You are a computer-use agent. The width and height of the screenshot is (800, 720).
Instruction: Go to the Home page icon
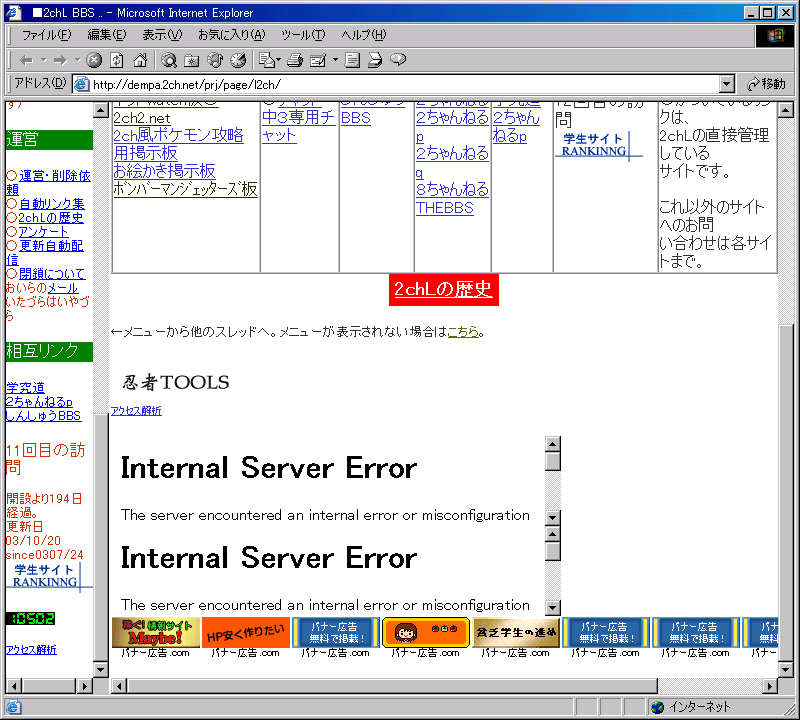(140, 60)
